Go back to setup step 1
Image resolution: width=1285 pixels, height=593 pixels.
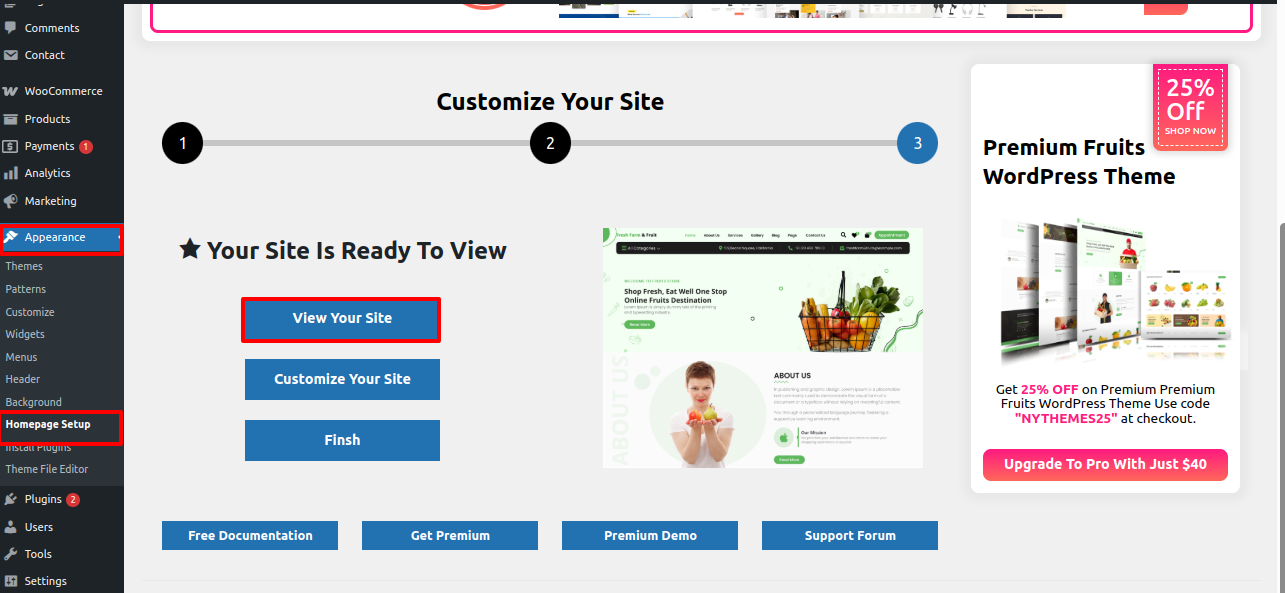183,143
